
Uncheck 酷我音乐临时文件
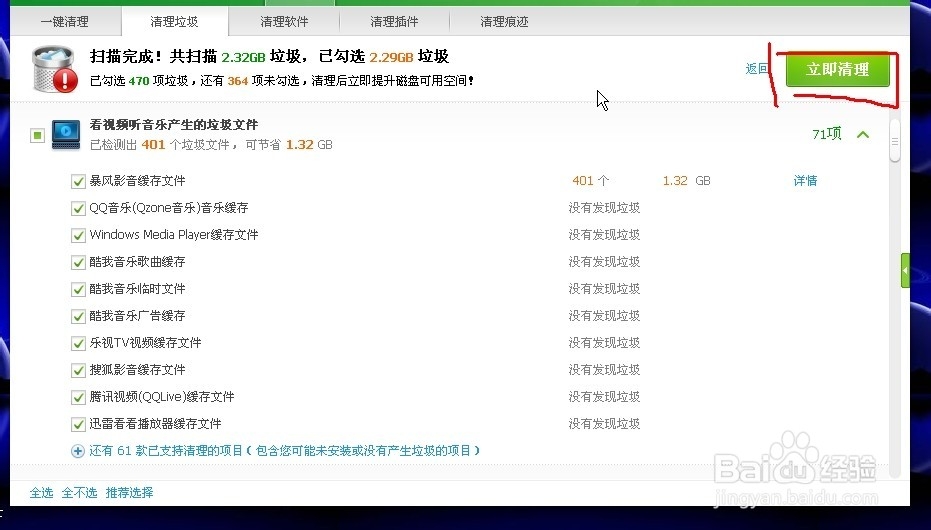[x=78, y=289]
